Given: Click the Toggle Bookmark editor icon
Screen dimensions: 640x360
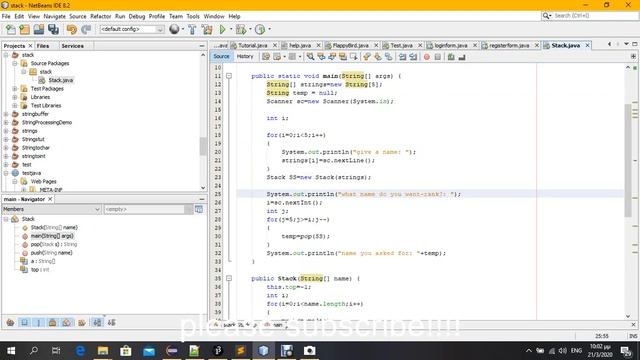Looking at the screenshot, I should point(389,57).
